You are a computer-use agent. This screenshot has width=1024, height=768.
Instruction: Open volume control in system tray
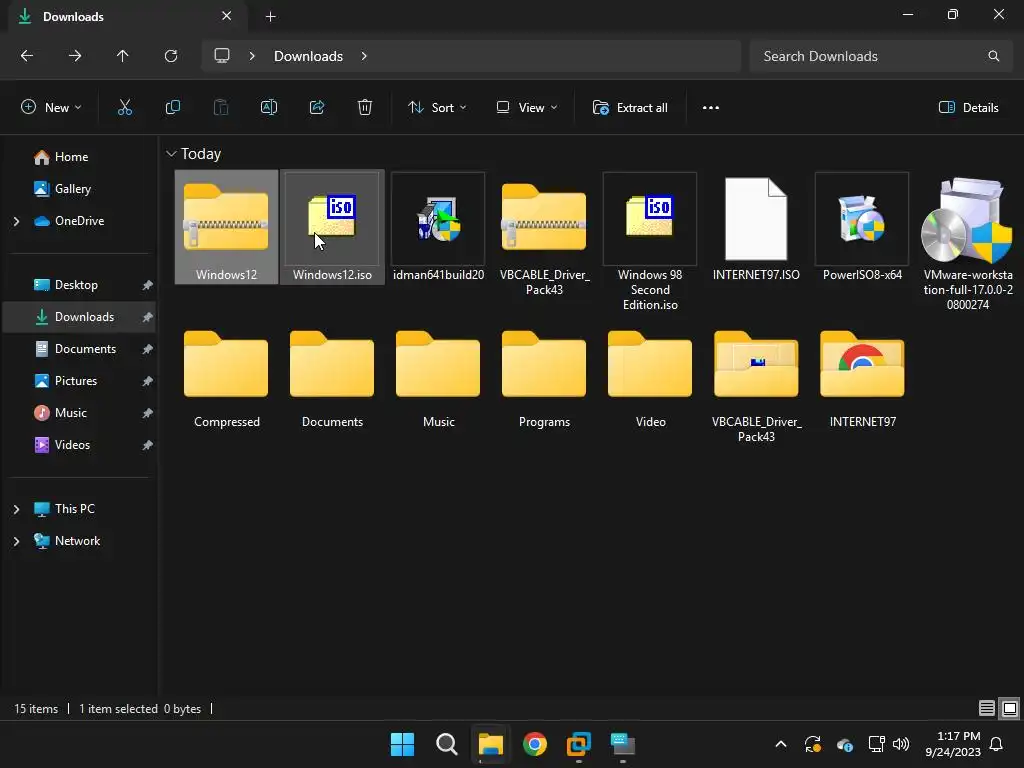coord(901,744)
